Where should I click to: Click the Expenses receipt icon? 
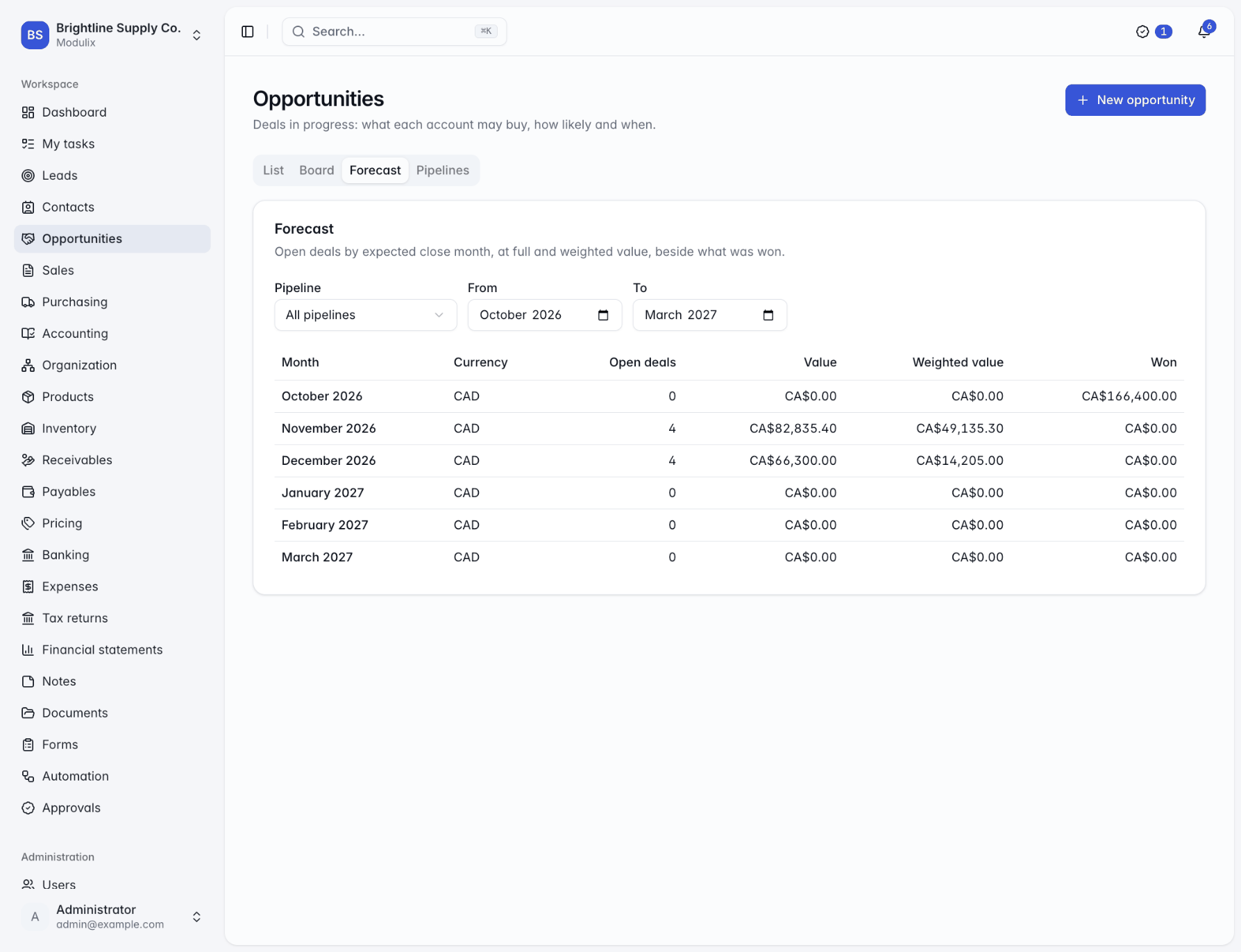coord(28,586)
